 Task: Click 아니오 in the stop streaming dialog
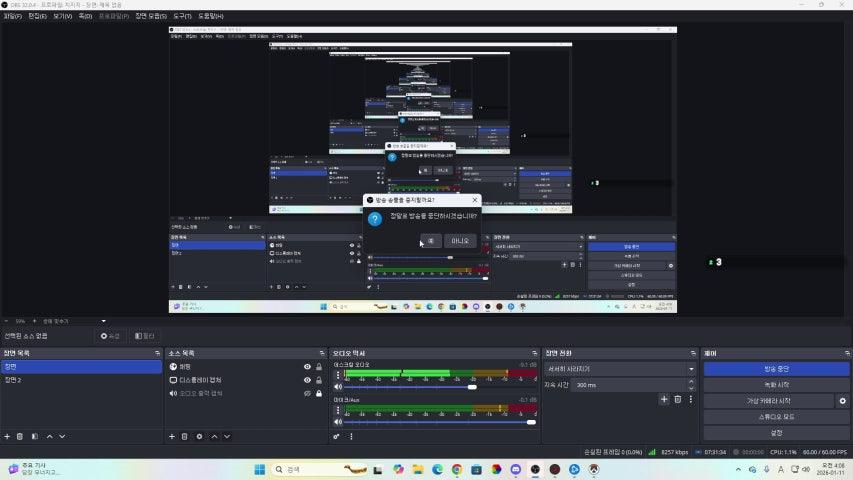[460, 241]
